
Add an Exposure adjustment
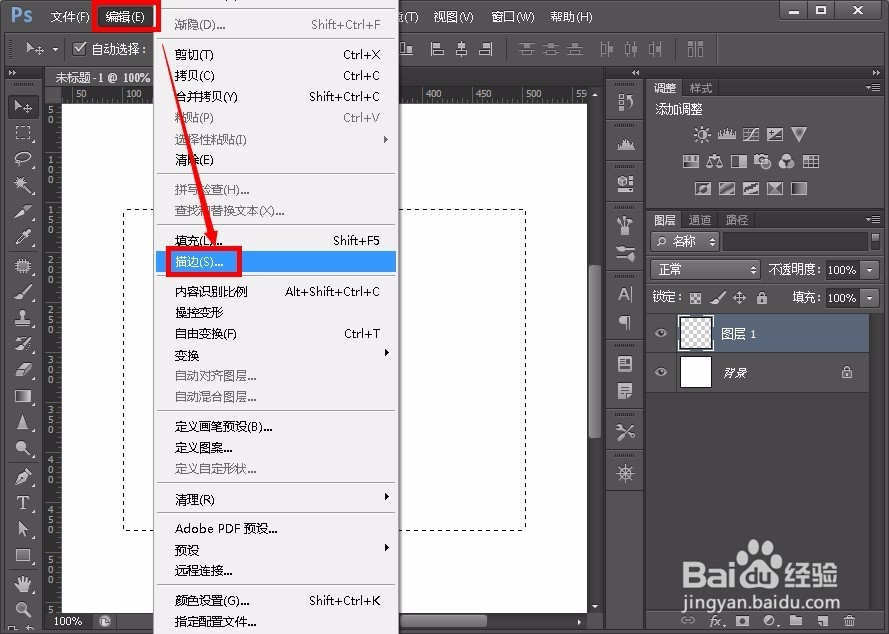[774, 134]
